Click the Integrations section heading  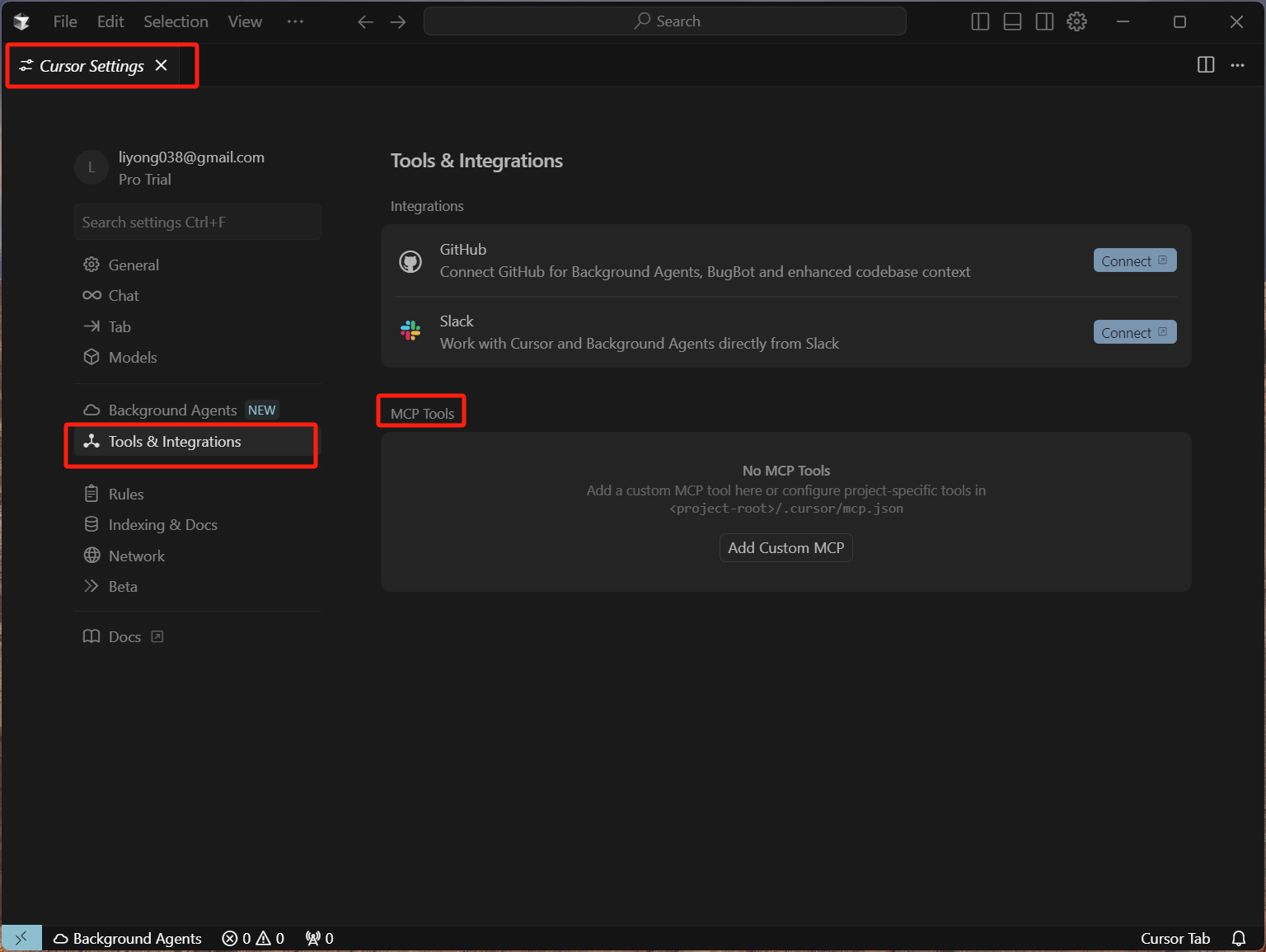coord(427,206)
